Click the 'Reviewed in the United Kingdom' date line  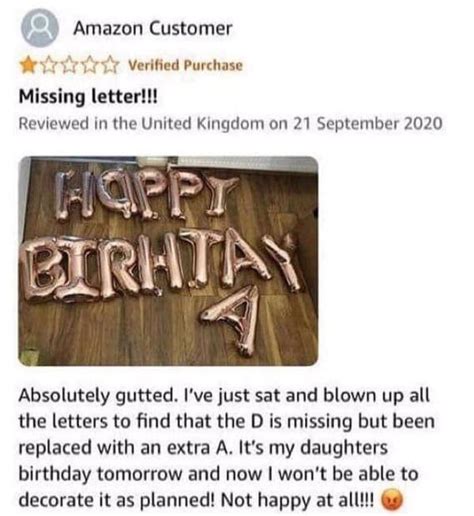pos(231,124)
